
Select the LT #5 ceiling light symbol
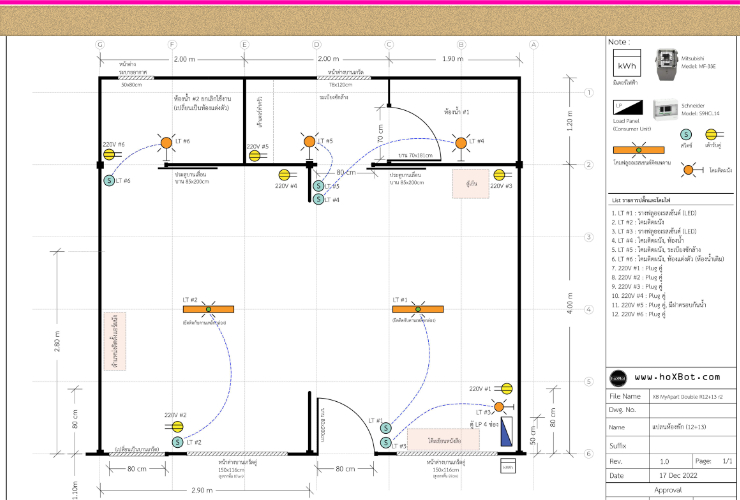(x=306, y=143)
